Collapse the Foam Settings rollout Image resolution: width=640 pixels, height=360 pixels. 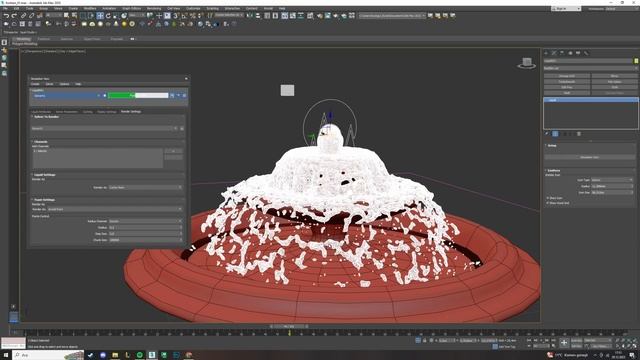point(44,200)
